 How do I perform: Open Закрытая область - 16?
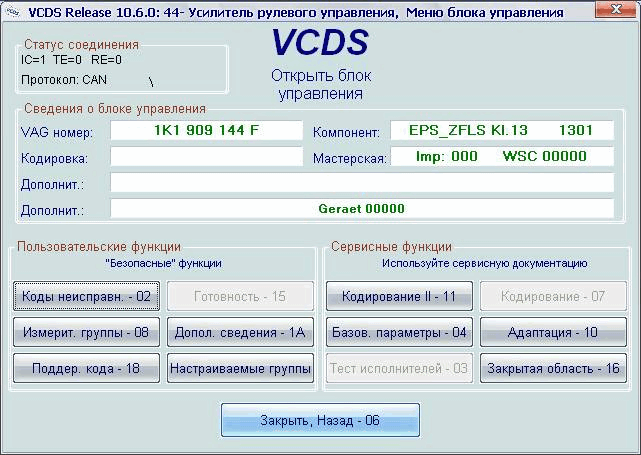click(x=553, y=368)
